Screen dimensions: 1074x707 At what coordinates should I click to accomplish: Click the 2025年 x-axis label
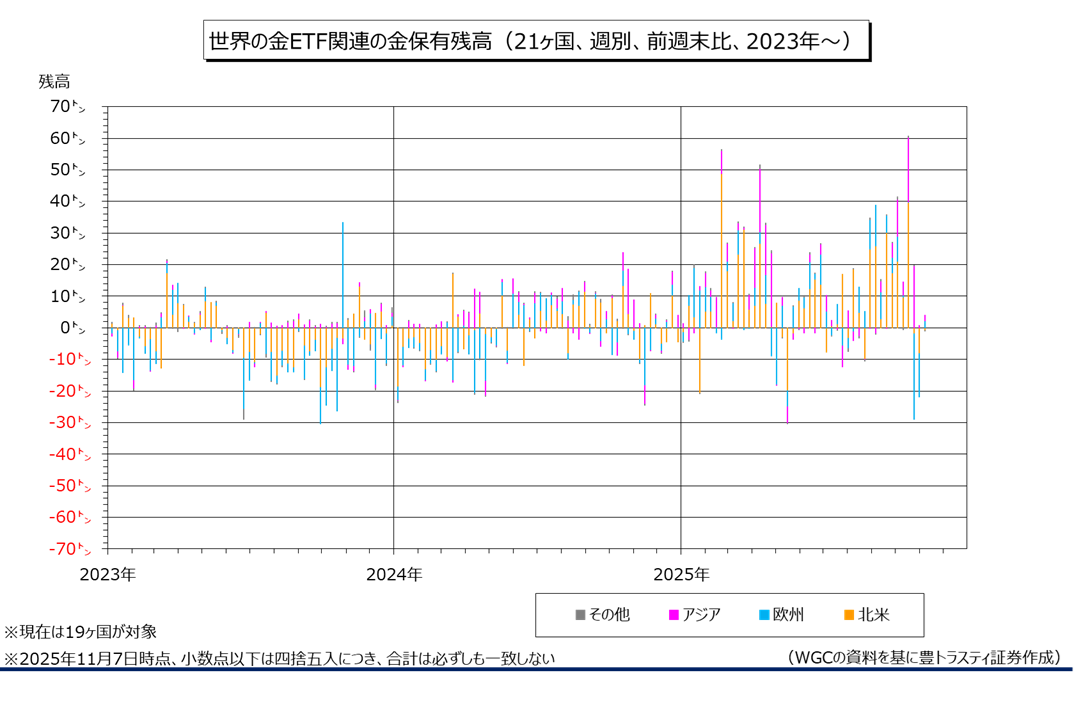[x=680, y=574]
